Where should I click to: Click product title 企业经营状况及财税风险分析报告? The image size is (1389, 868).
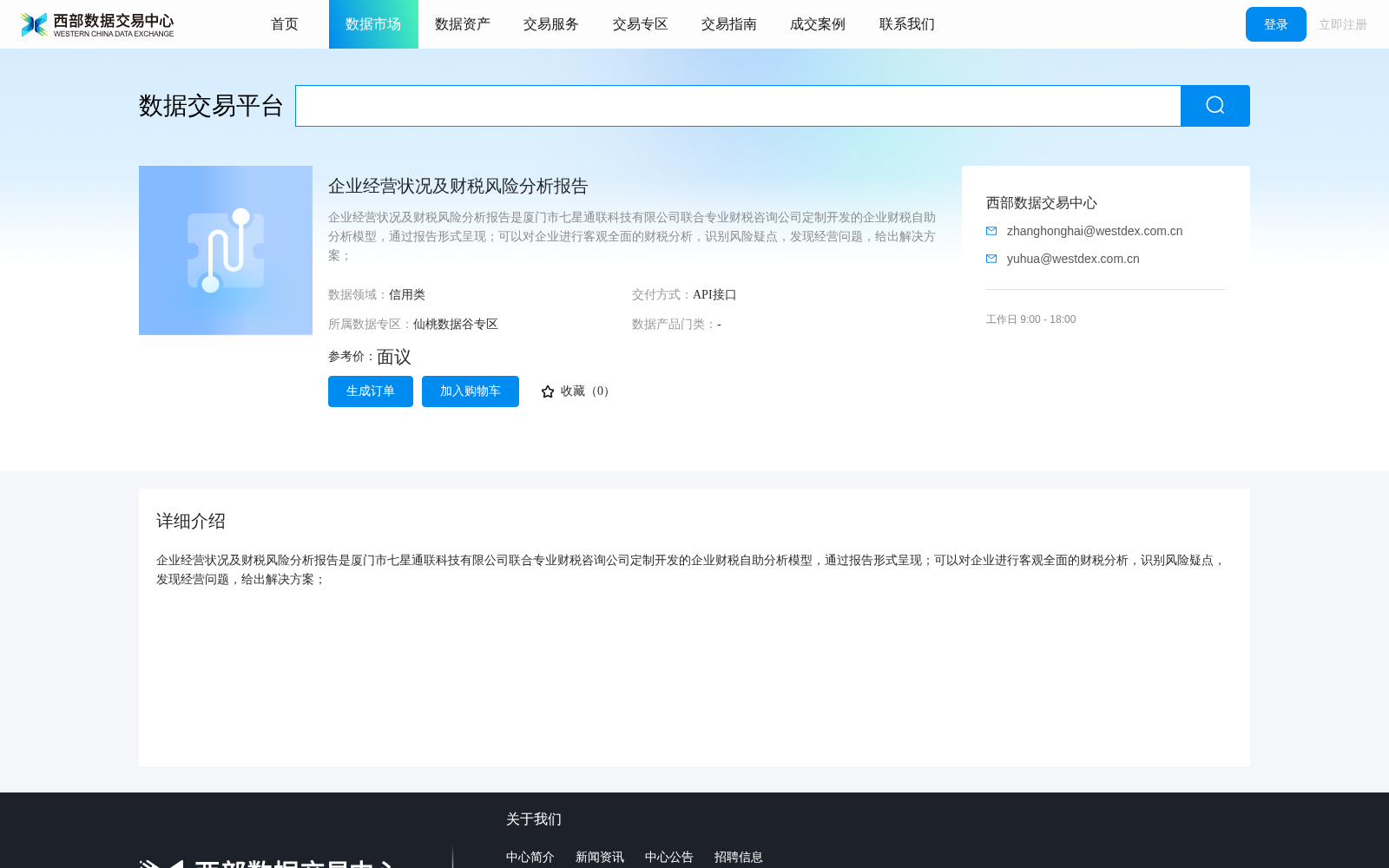coord(458,186)
